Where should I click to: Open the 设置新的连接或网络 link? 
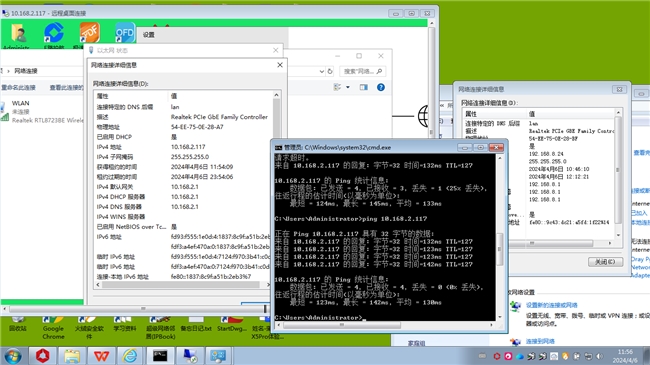pos(551,305)
